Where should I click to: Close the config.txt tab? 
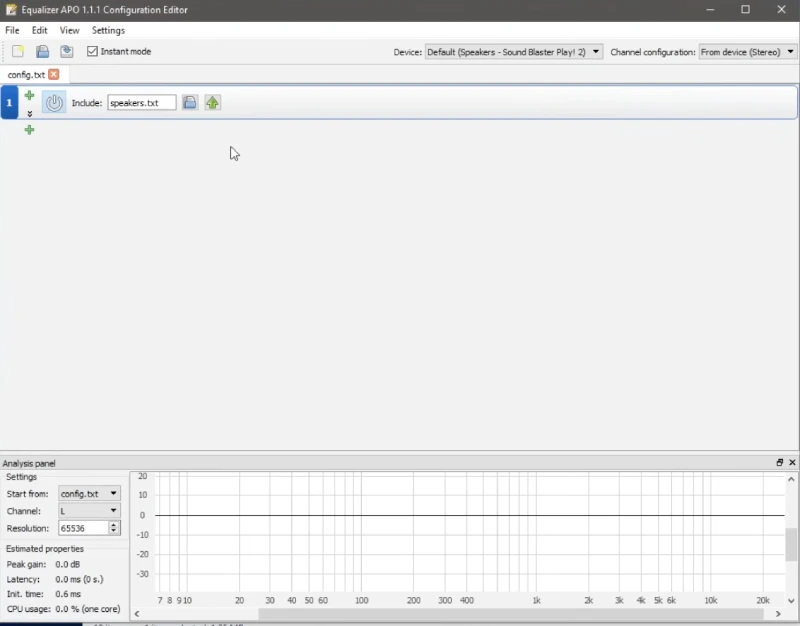coord(54,75)
